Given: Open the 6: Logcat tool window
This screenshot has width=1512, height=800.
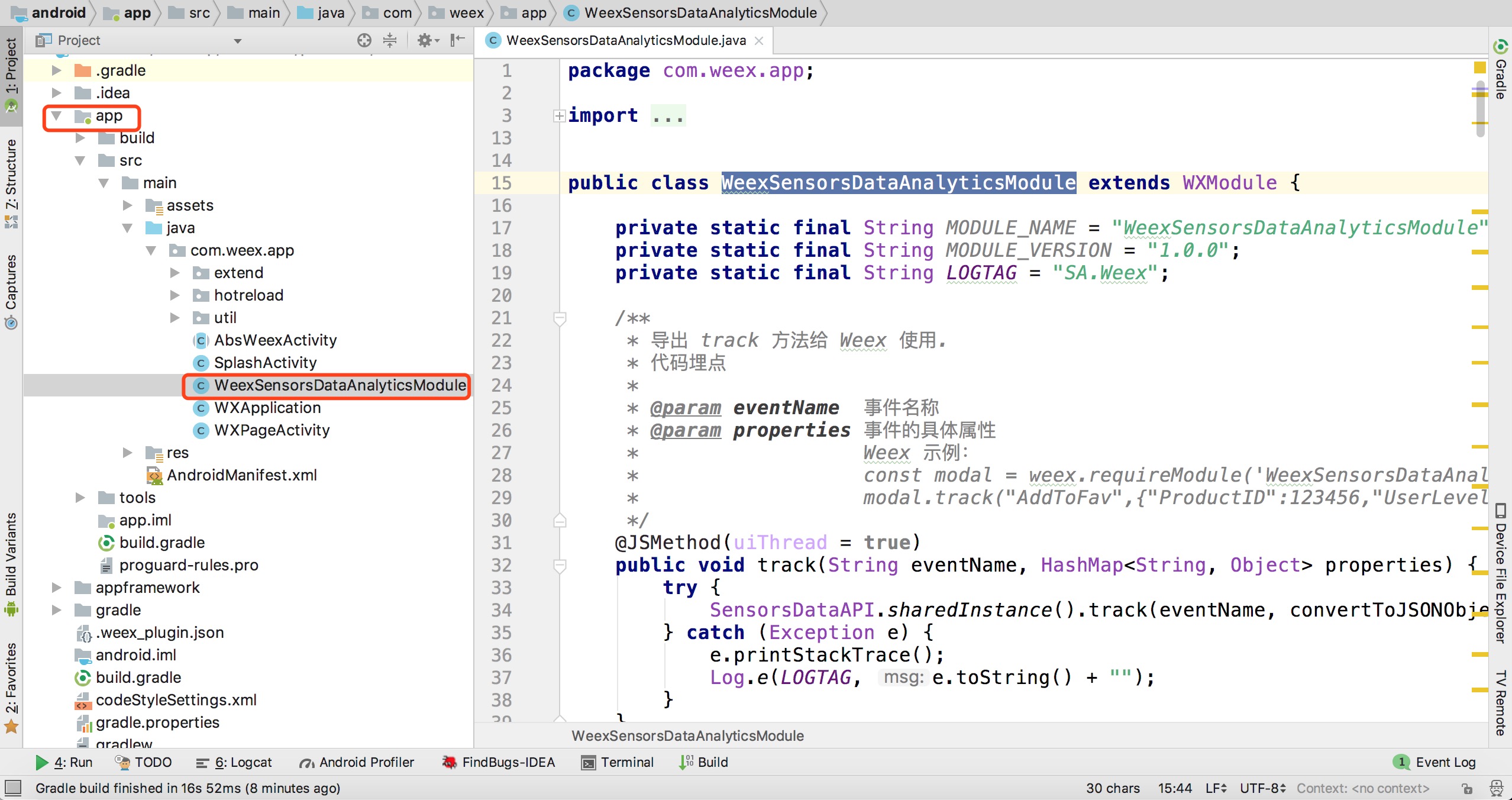Looking at the screenshot, I should coord(234,762).
